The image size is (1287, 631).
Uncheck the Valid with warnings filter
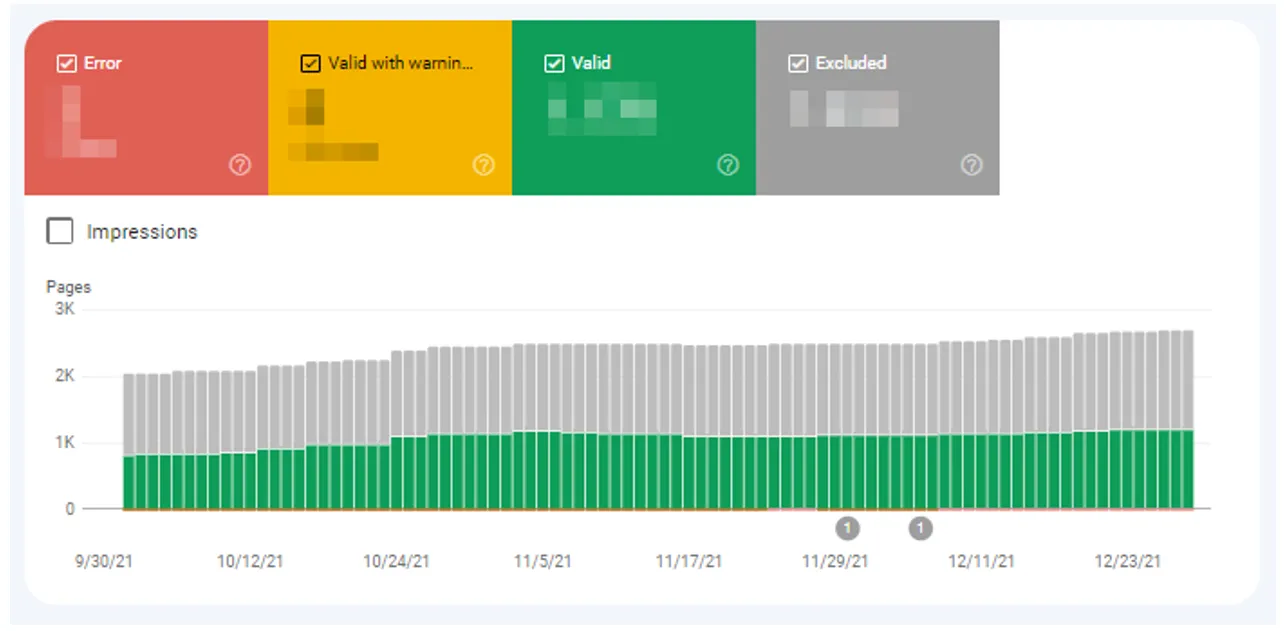(x=310, y=63)
